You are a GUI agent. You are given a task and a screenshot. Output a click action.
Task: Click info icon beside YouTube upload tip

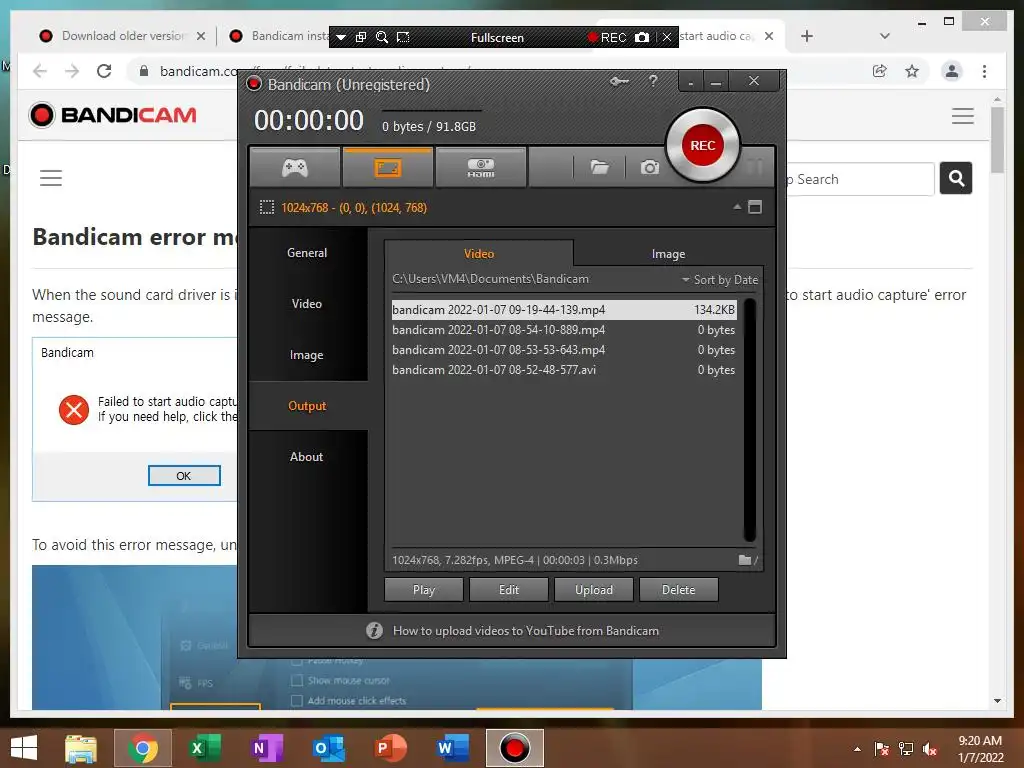pos(374,630)
